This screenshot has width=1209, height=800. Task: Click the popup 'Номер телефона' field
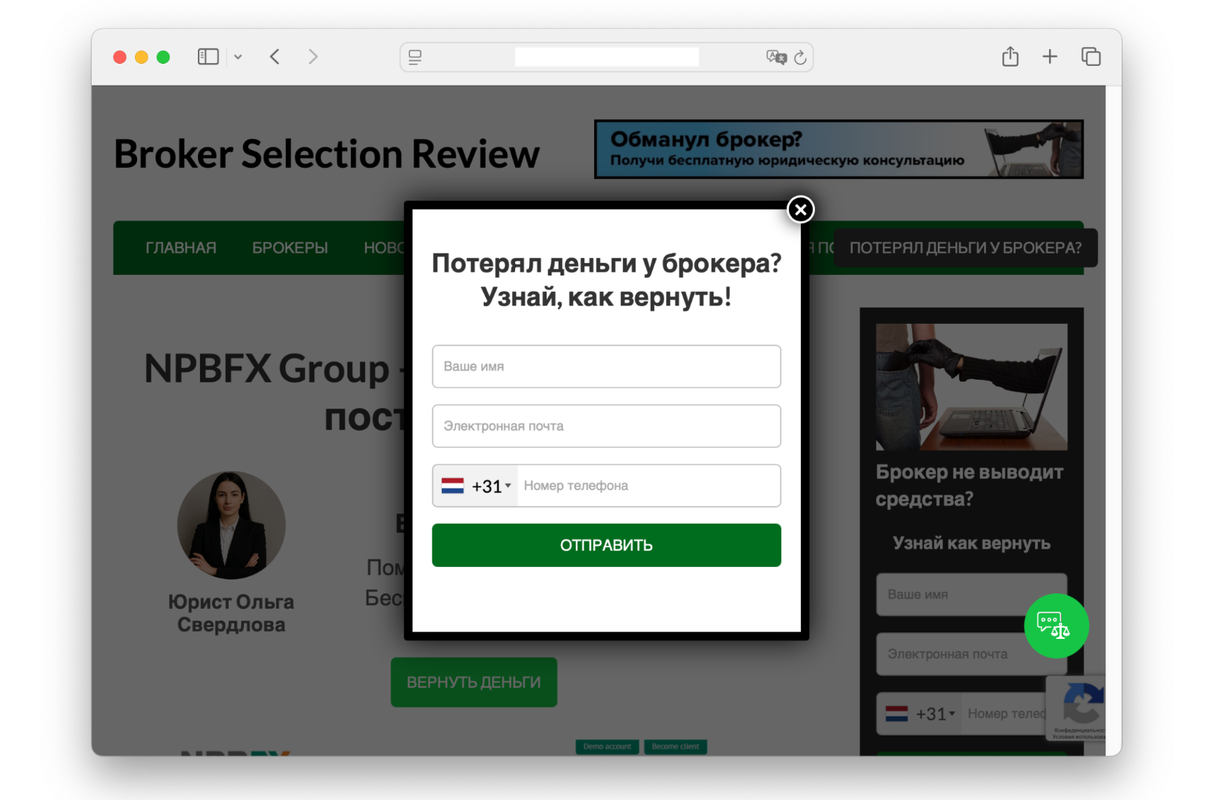[648, 486]
